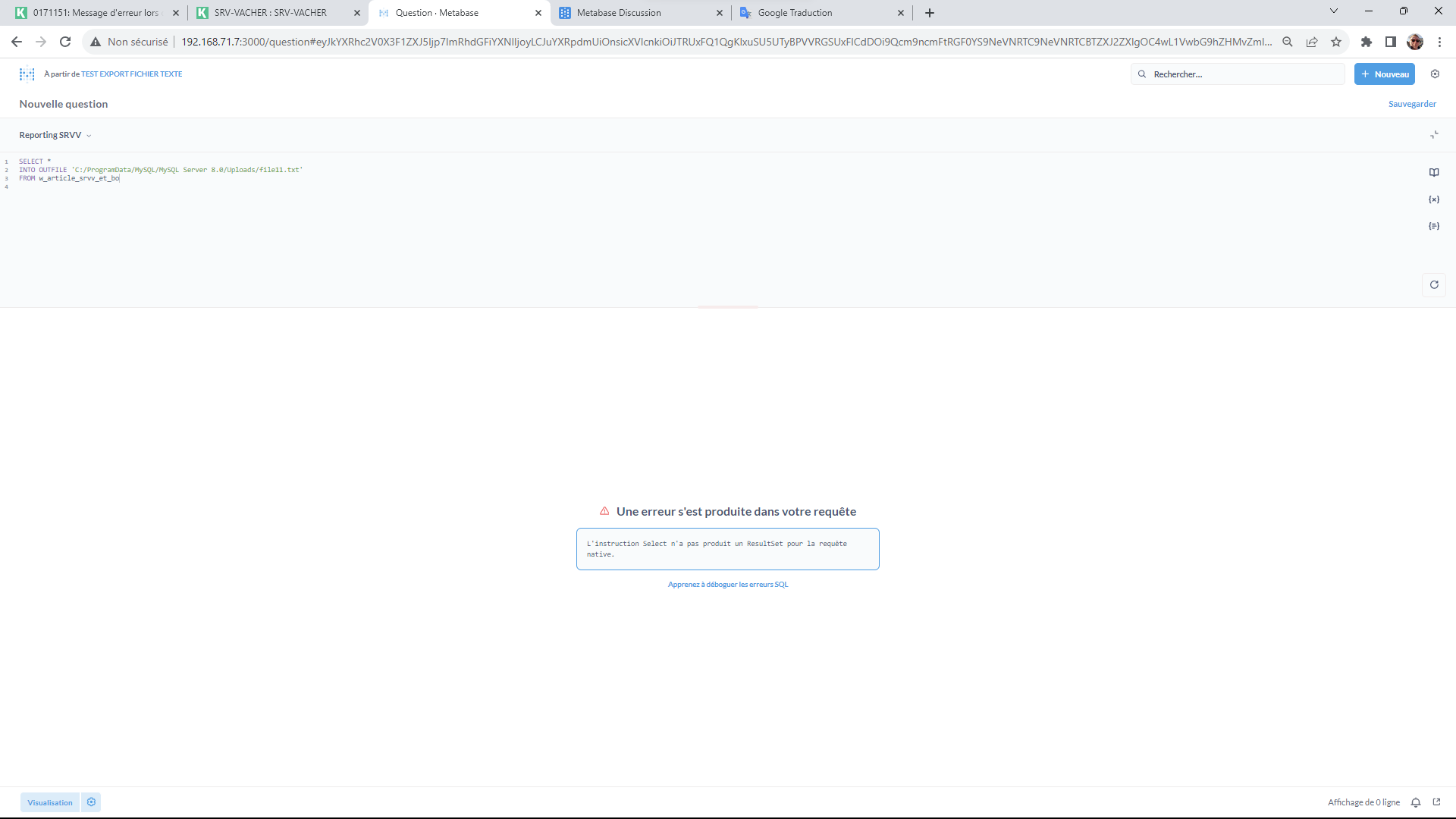The width and height of the screenshot is (1456, 819).
Task: Click the browser address bar URL
Action: 726,42
